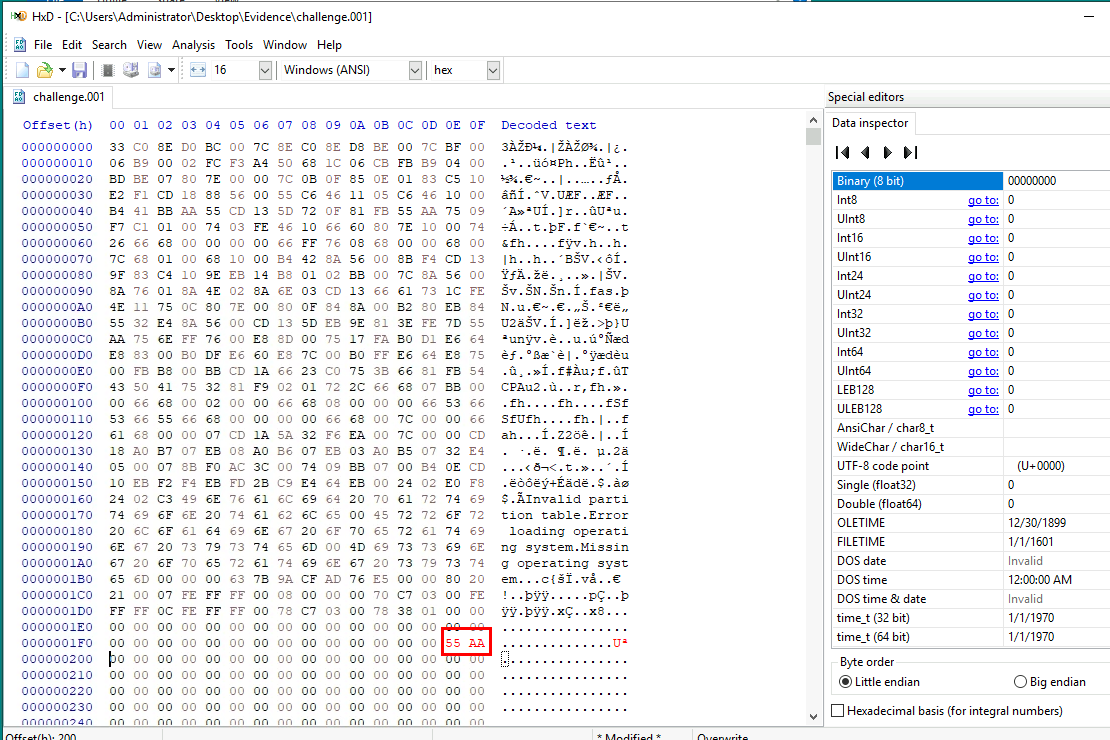Select Little endian byte order

(846, 682)
